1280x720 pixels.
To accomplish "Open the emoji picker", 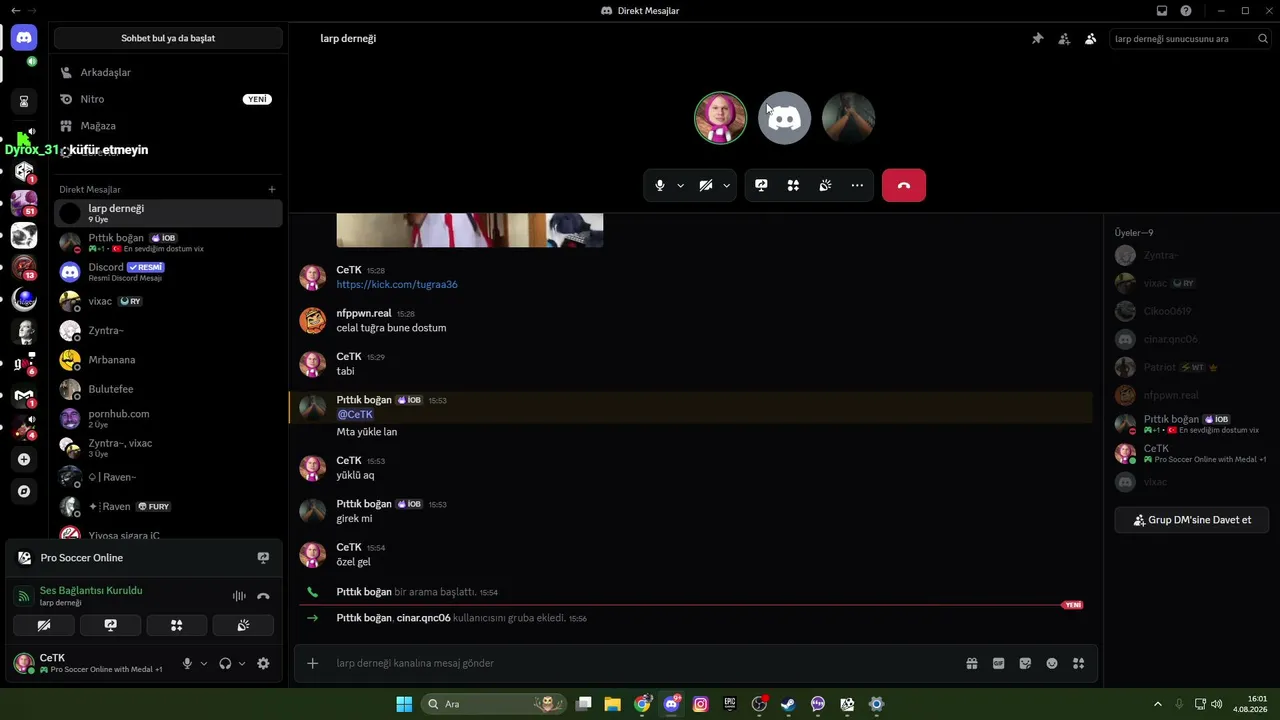I will click(x=1052, y=663).
